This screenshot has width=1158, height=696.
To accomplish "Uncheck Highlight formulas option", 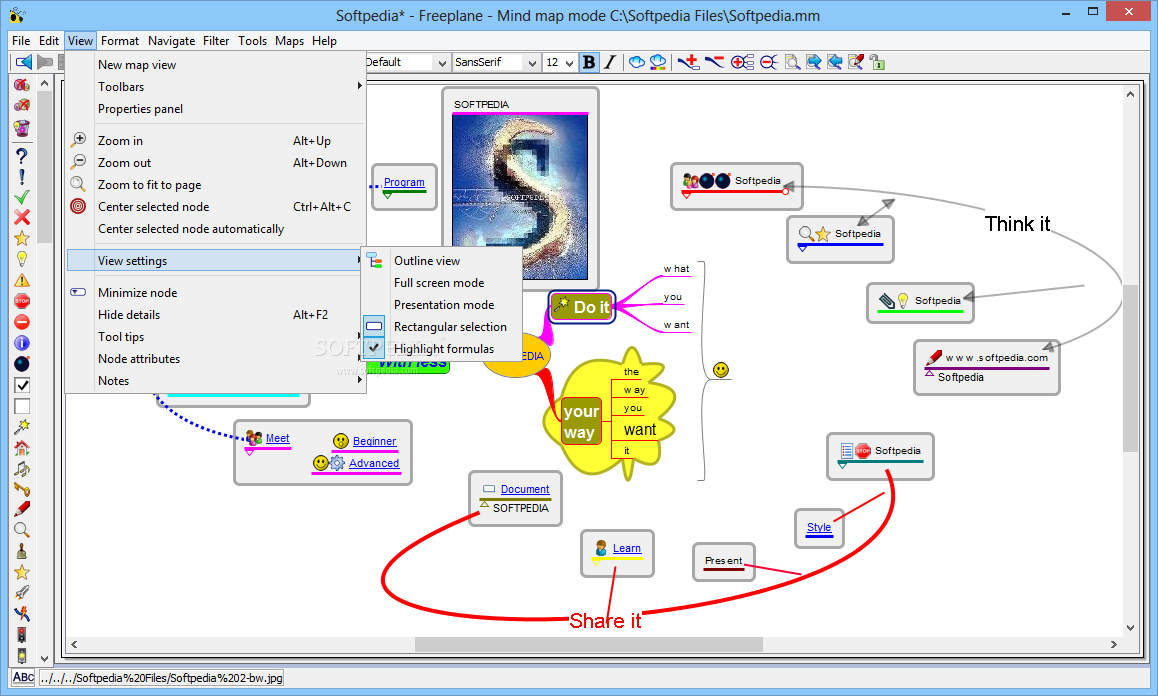I will click(x=442, y=349).
